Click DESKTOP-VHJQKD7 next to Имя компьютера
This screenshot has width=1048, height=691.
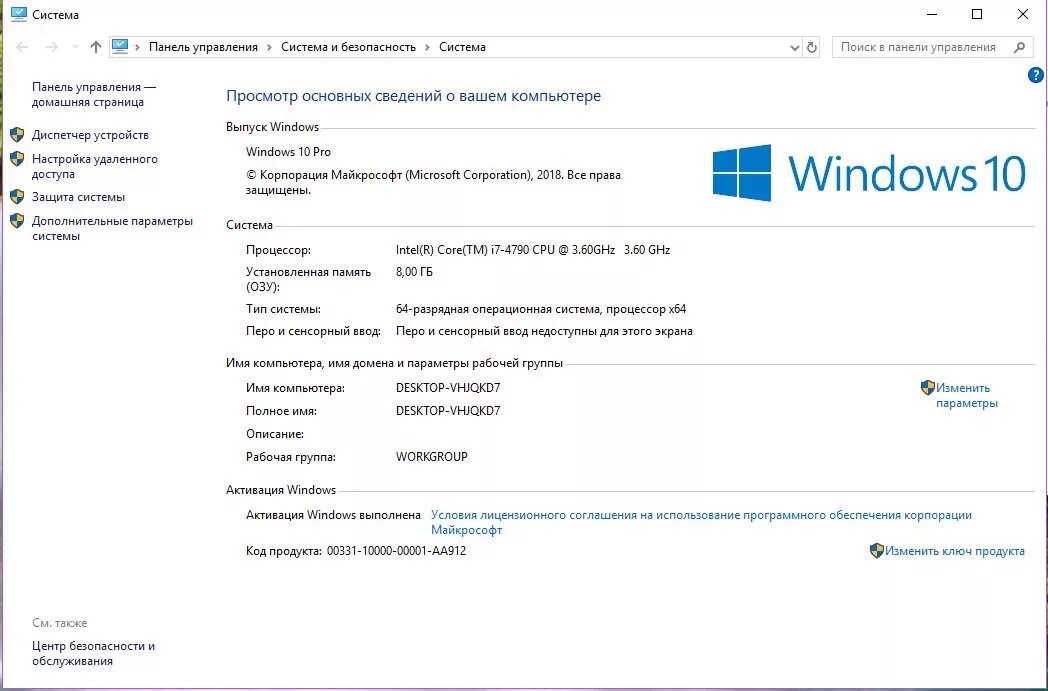448,388
